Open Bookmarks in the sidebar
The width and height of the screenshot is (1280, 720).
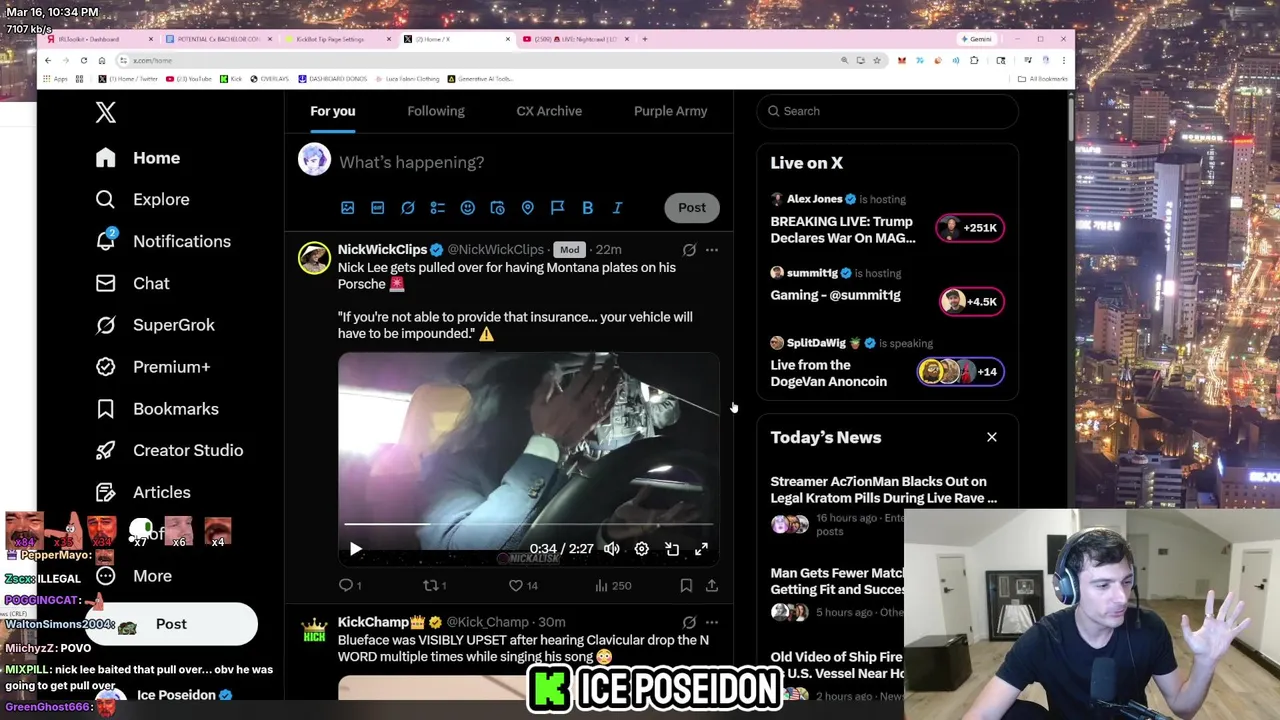pos(157,409)
